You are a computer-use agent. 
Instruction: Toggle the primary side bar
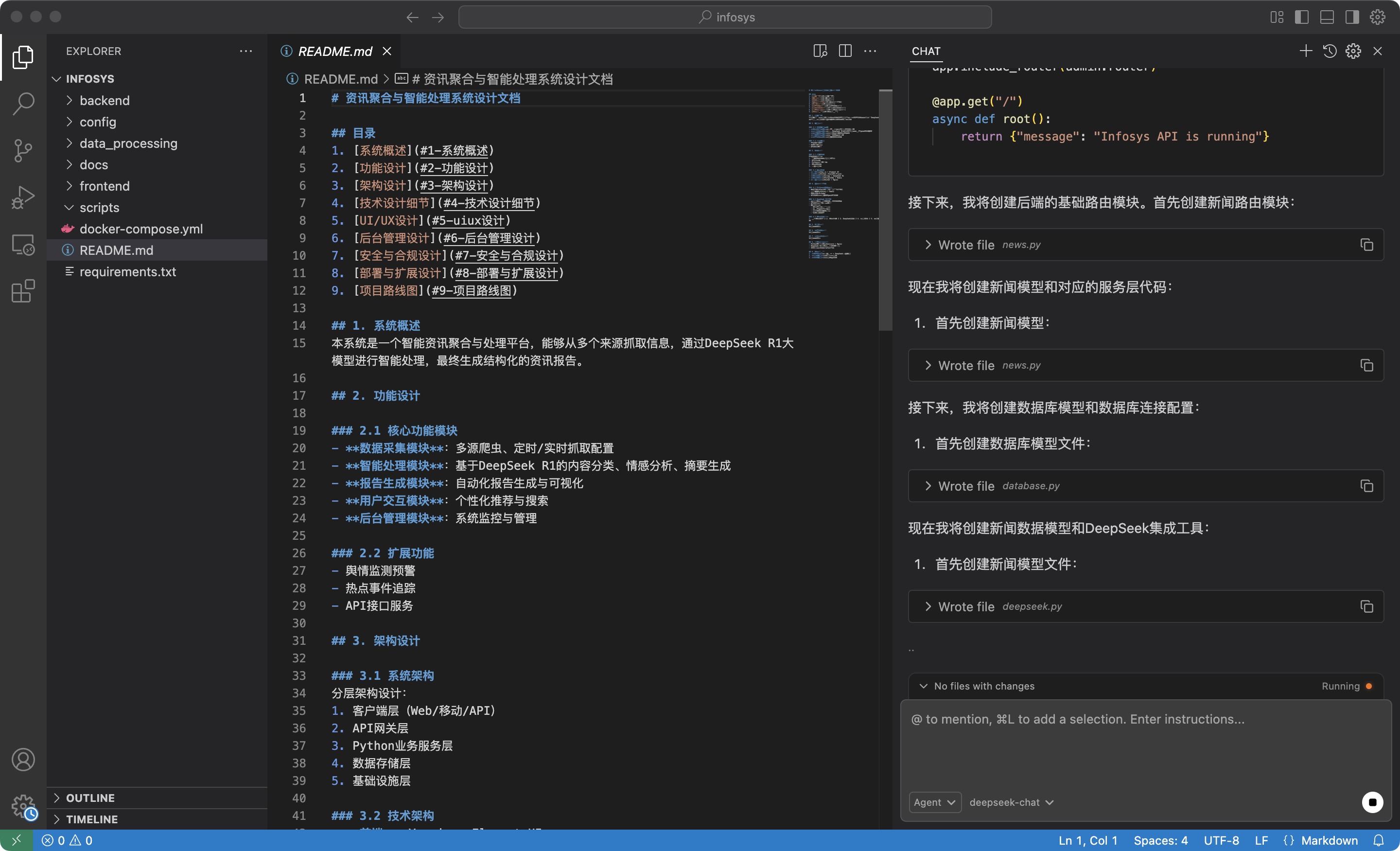[x=1302, y=17]
